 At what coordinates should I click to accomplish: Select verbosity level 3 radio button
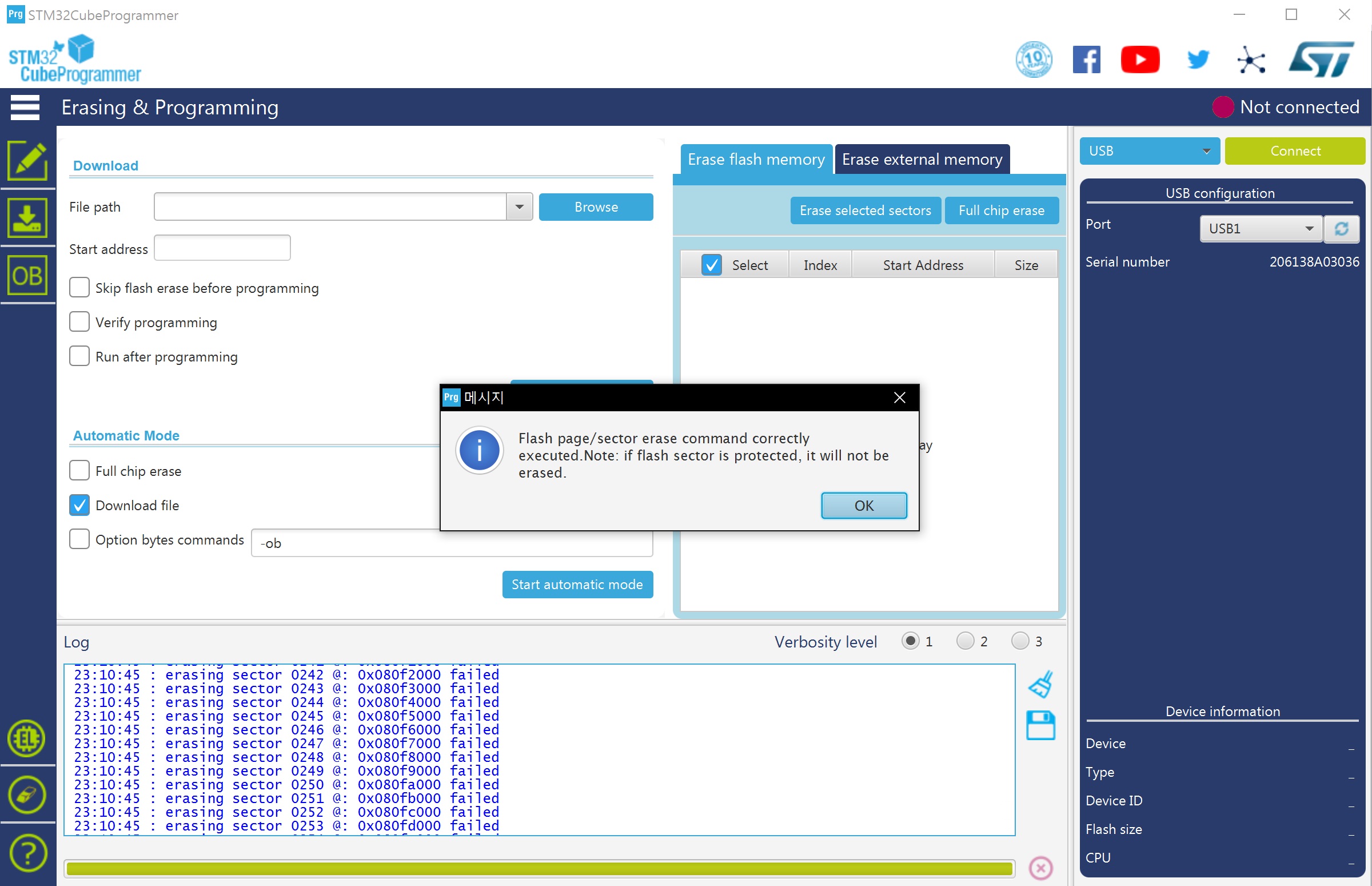(x=1019, y=641)
